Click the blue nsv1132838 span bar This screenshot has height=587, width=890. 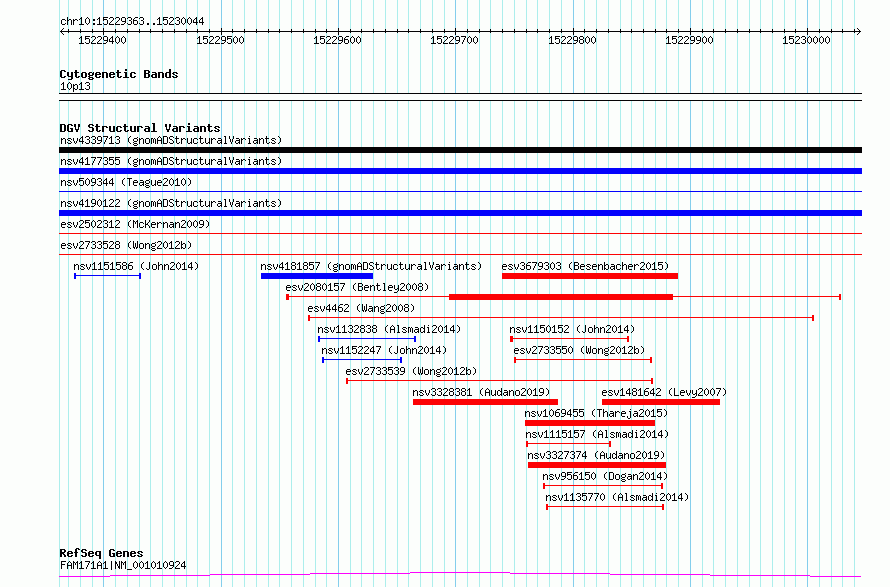point(367,339)
